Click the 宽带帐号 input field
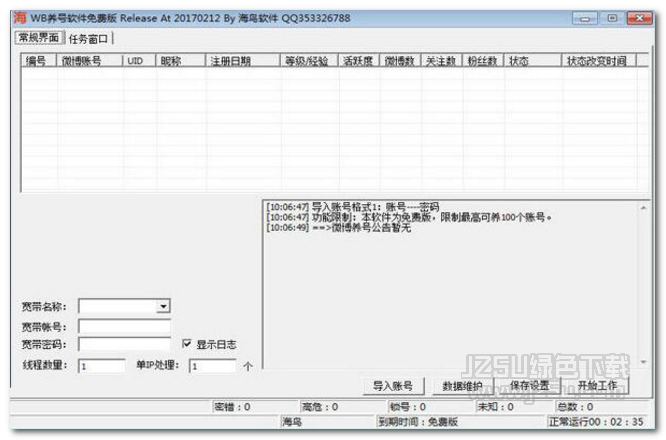 [x=124, y=326]
